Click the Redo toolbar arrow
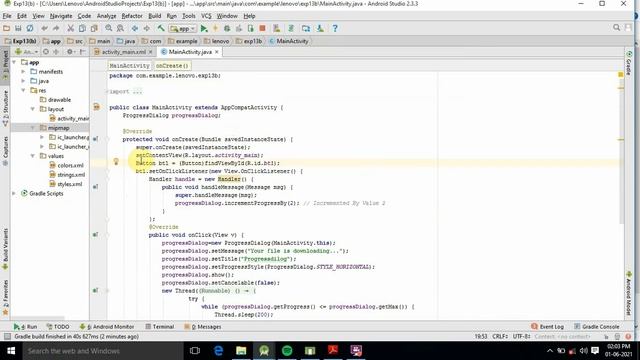Viewport: 640px width, 360px height. point(56,29)
